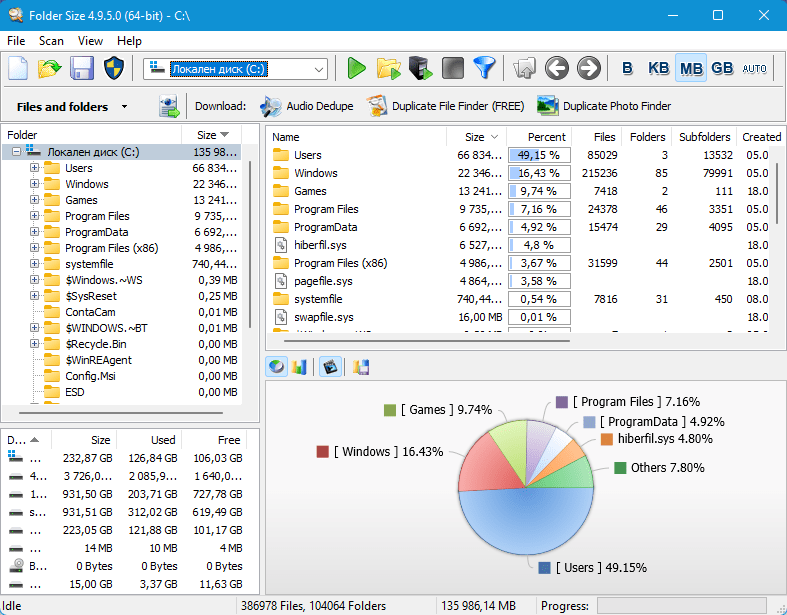
Task: Sort by the Files column header
Action: pos(597,137)
